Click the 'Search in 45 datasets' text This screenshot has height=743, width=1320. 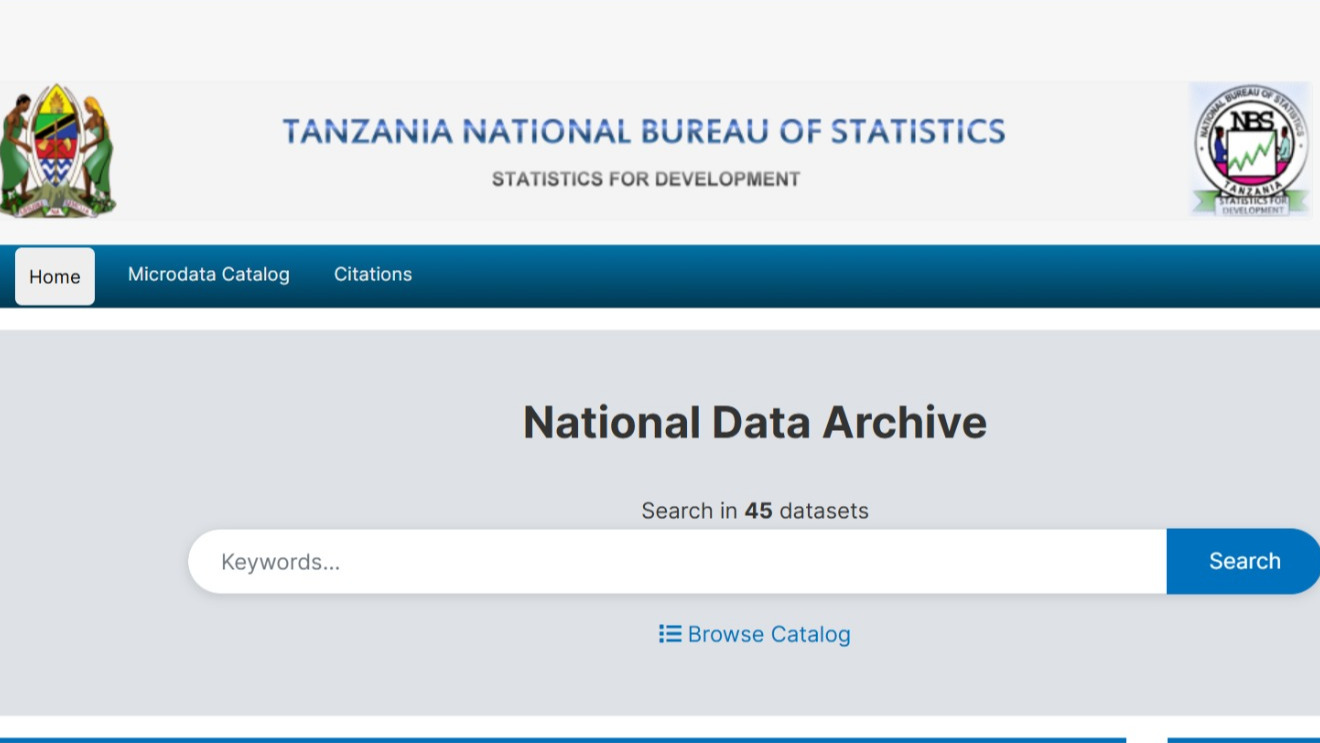point(755,511)
